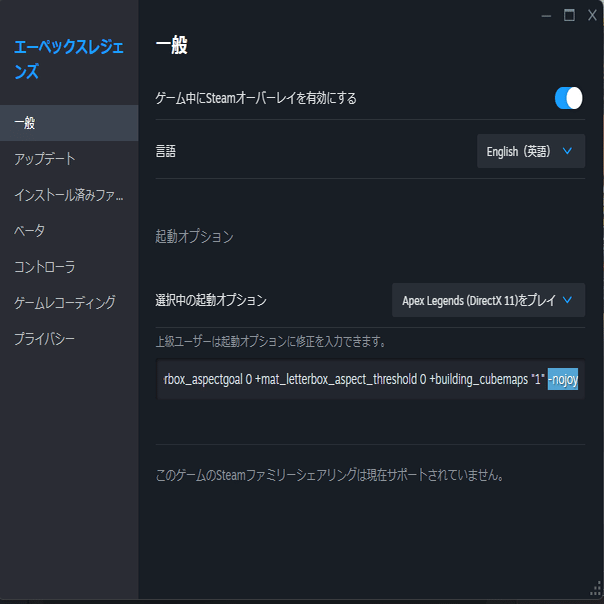Click the ゲーム中にSteamオーバーレイを有効にする label
Viewport: 604px width, 604px height.
click(x=256, y=98)
